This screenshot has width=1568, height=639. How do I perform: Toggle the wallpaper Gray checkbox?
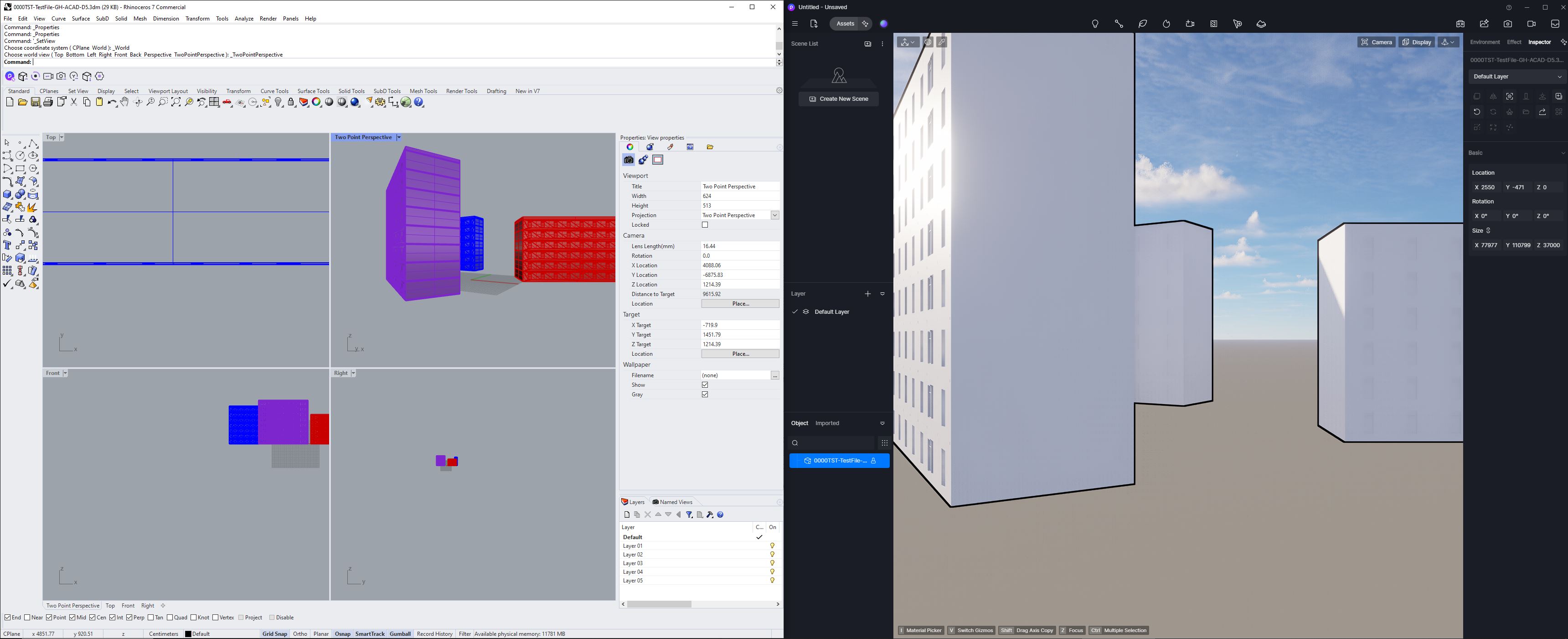tap(705, 395)
